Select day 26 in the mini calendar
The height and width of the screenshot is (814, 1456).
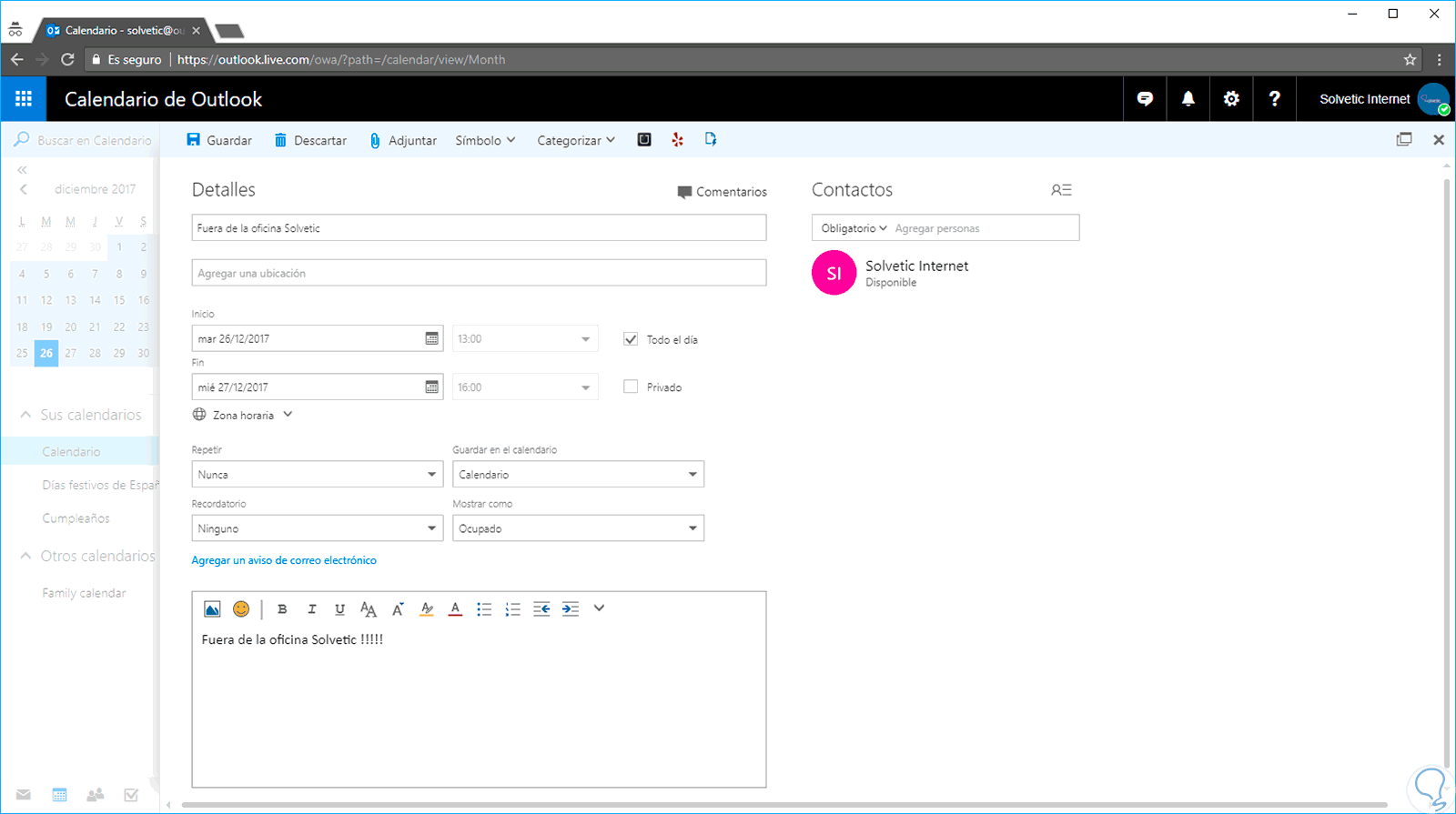[x=46, y=353]
